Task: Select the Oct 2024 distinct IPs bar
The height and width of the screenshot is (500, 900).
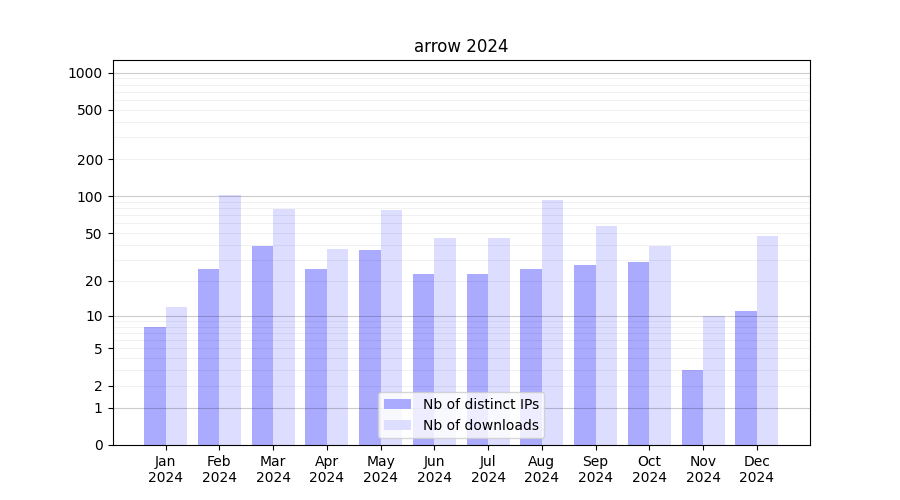Action: pyautogui.click(x=638, y=353)
